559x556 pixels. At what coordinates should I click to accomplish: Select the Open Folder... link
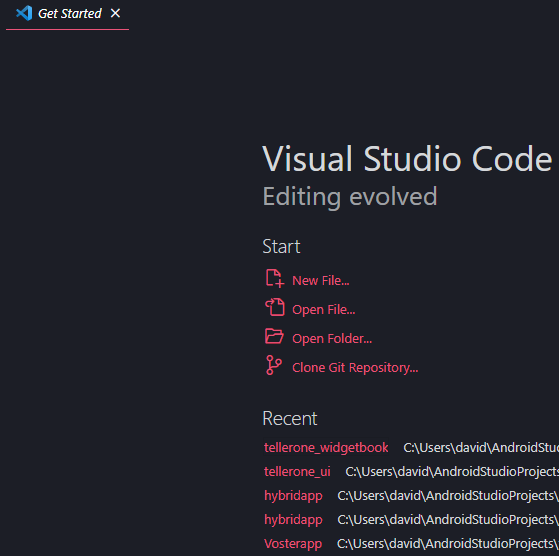(x=332, y=339)
